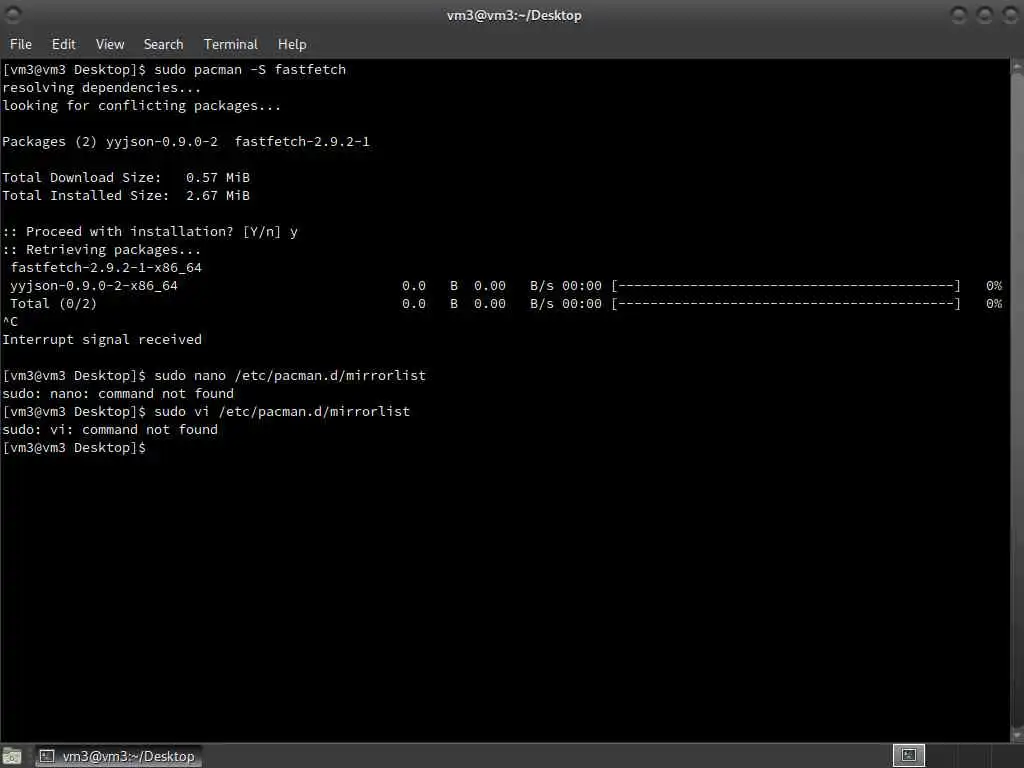This screenshot has height=768, width=1024.
Task: Click the Total download progress bar
Action: 786,304
